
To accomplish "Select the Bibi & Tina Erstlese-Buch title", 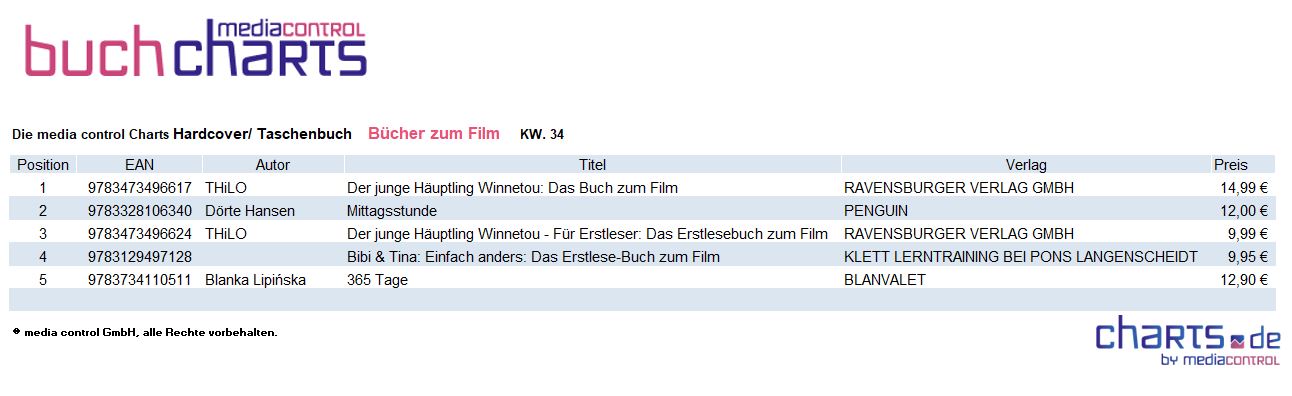I will [x=533, y=257].
